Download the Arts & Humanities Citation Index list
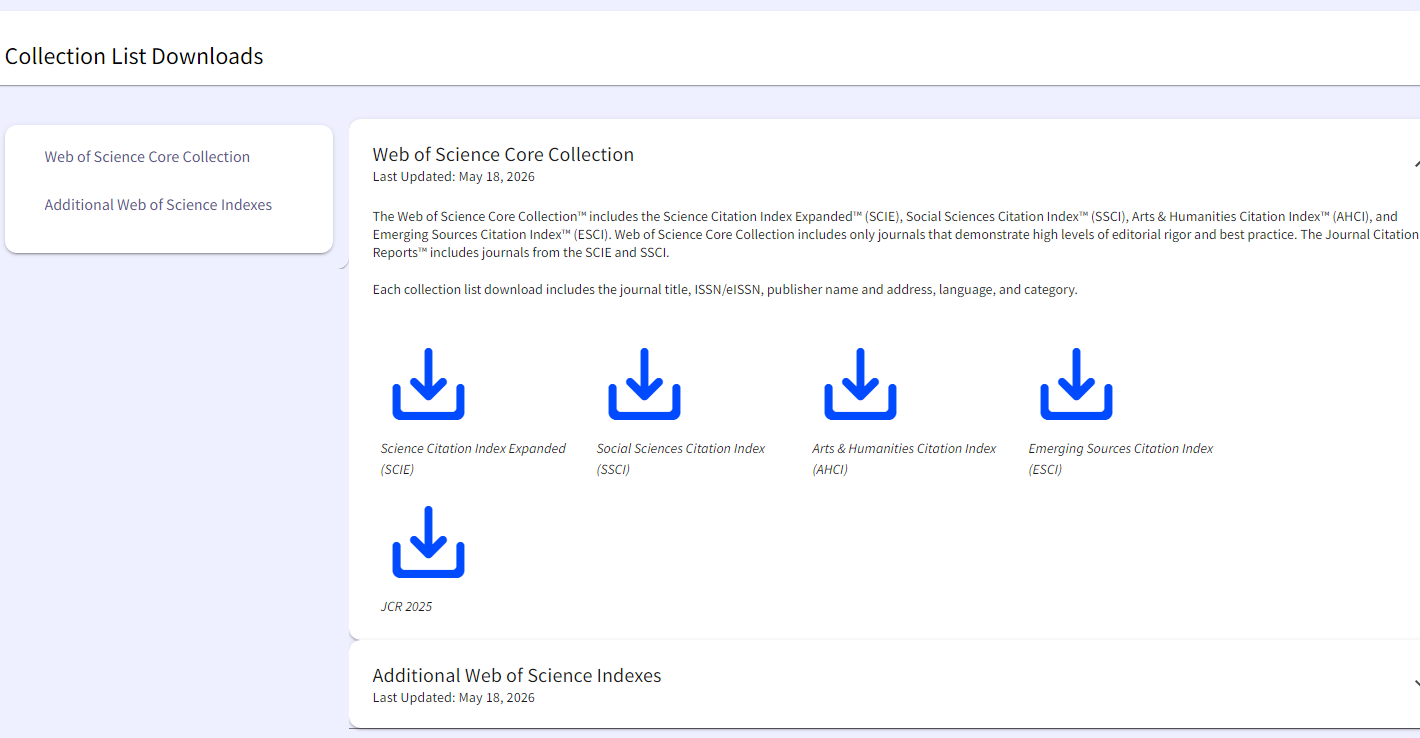Viewport: 1420px width, 738px height. (860, 384)
